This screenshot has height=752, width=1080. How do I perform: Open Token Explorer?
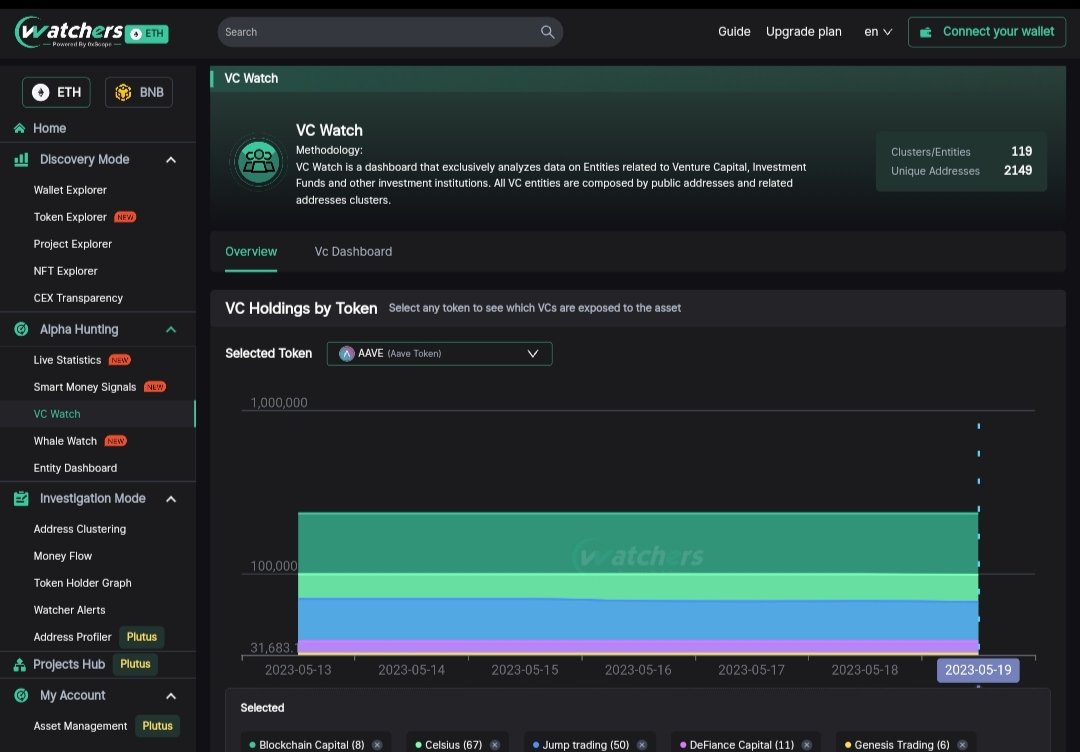point(70,217)
